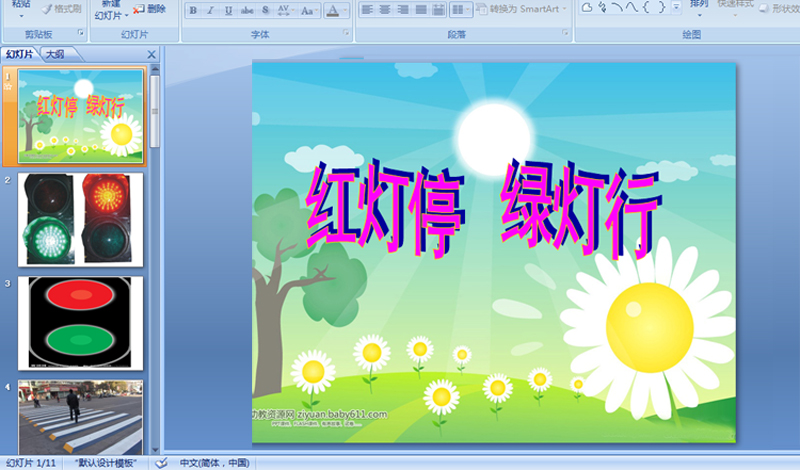Switch to the 大纲 outline tab
Screen dimensions: 800x470
(55, 54)
